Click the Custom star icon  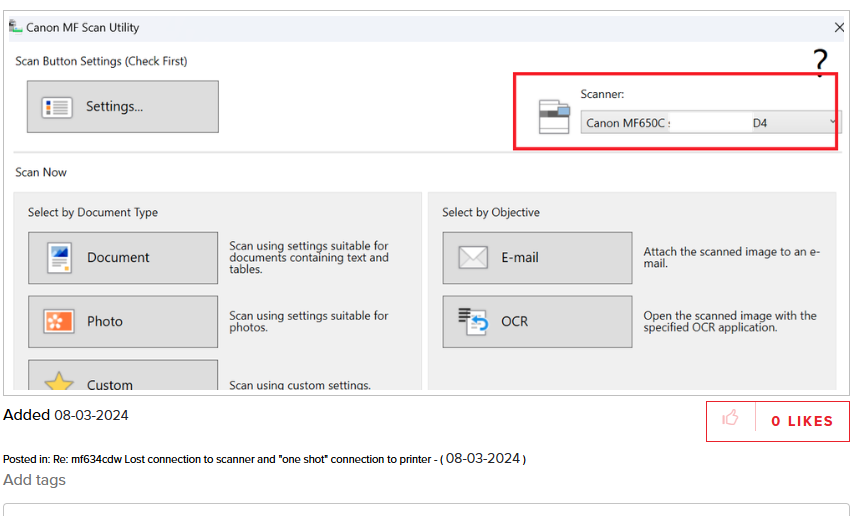pyautogui.click(x=60, y=383)
